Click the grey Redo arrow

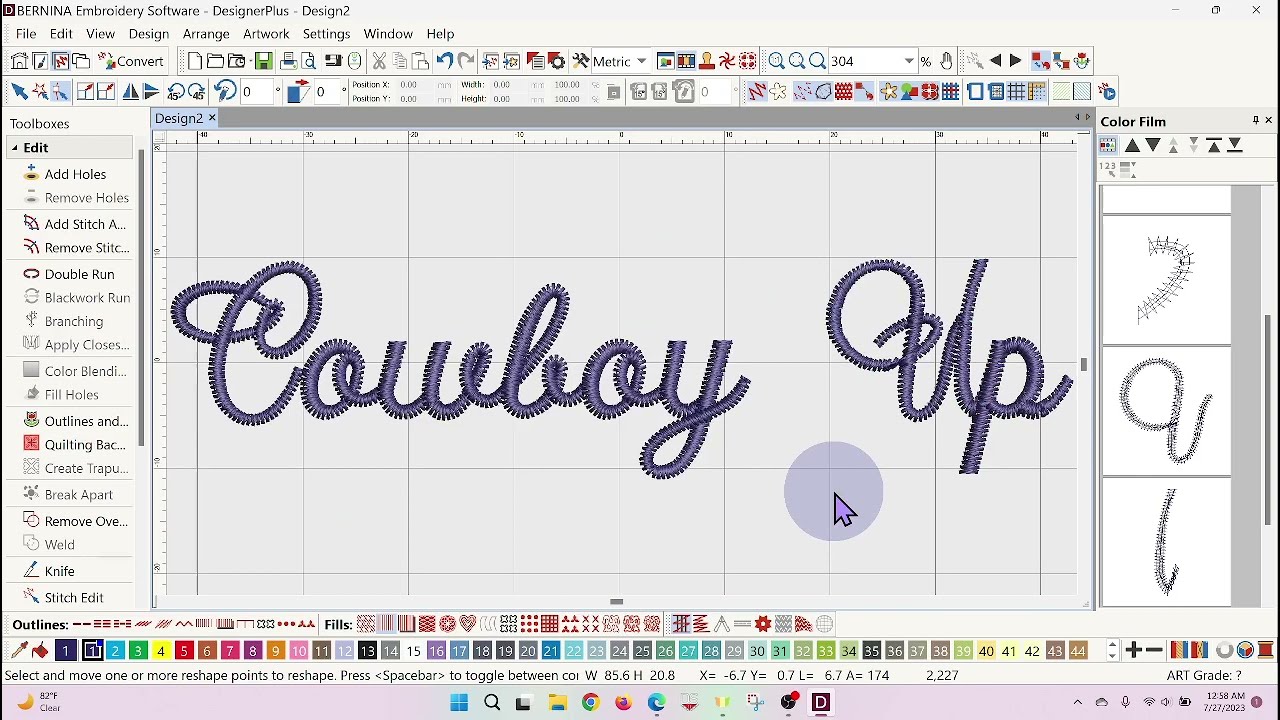pos(465,62)
